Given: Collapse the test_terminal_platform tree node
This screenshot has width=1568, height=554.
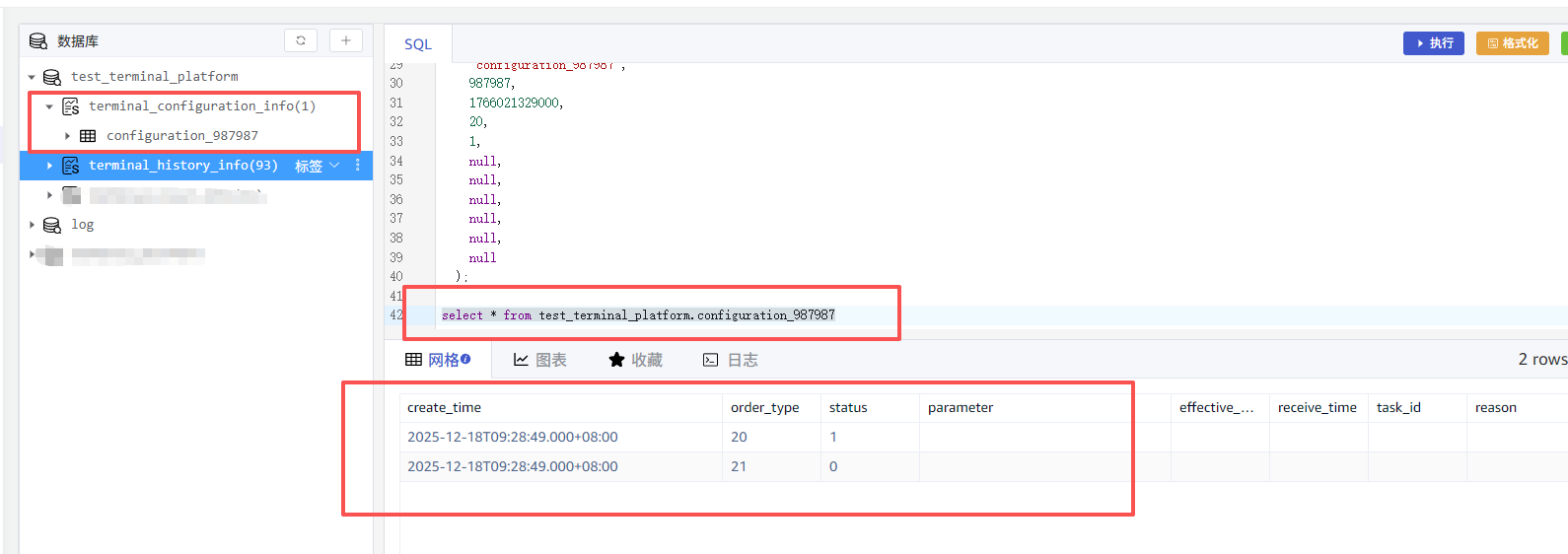Looking at the screenshot, I should click(x=32, y=77).
